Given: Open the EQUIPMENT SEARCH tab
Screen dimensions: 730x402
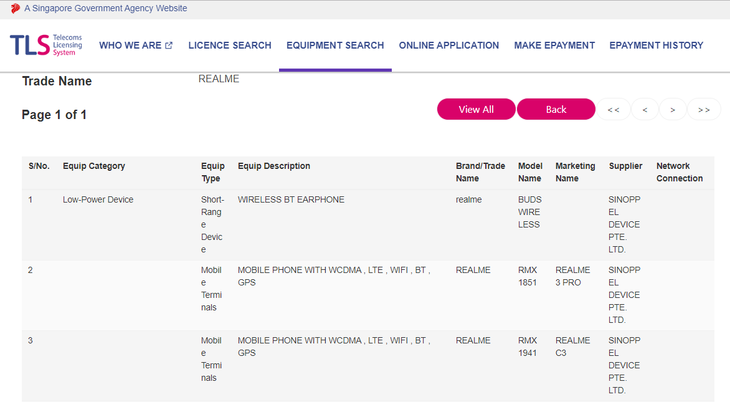Looking at the screenshot, I should pos(335,45).
